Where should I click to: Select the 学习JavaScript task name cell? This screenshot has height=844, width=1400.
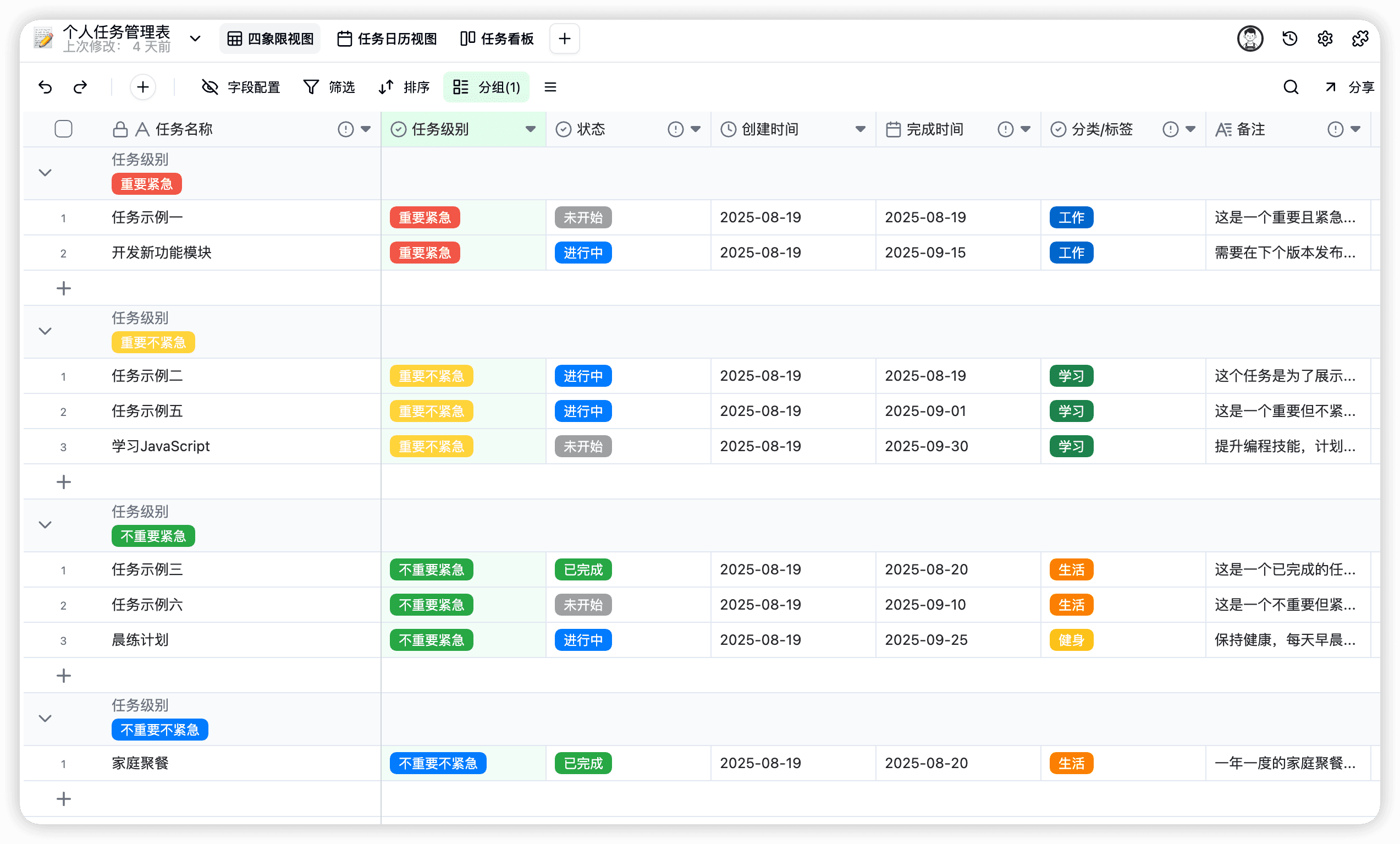pos(202,447)
